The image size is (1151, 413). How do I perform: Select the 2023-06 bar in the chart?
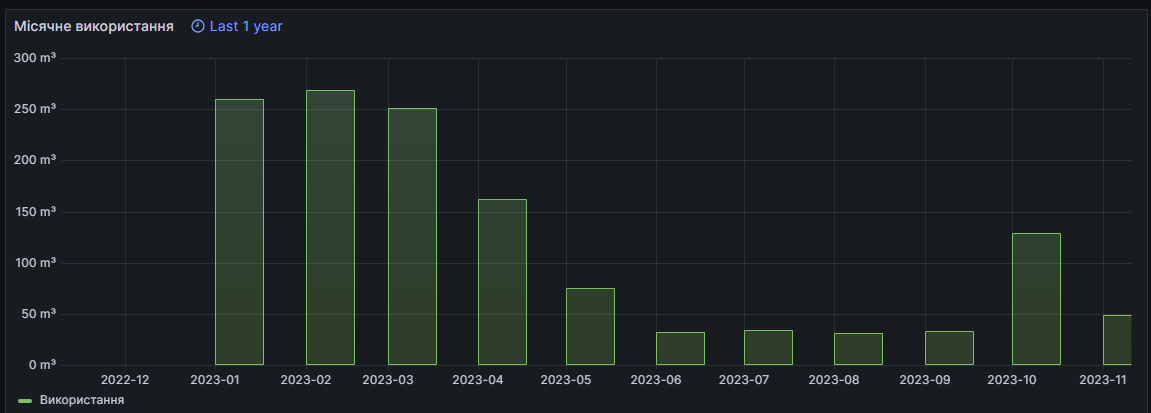680,348
